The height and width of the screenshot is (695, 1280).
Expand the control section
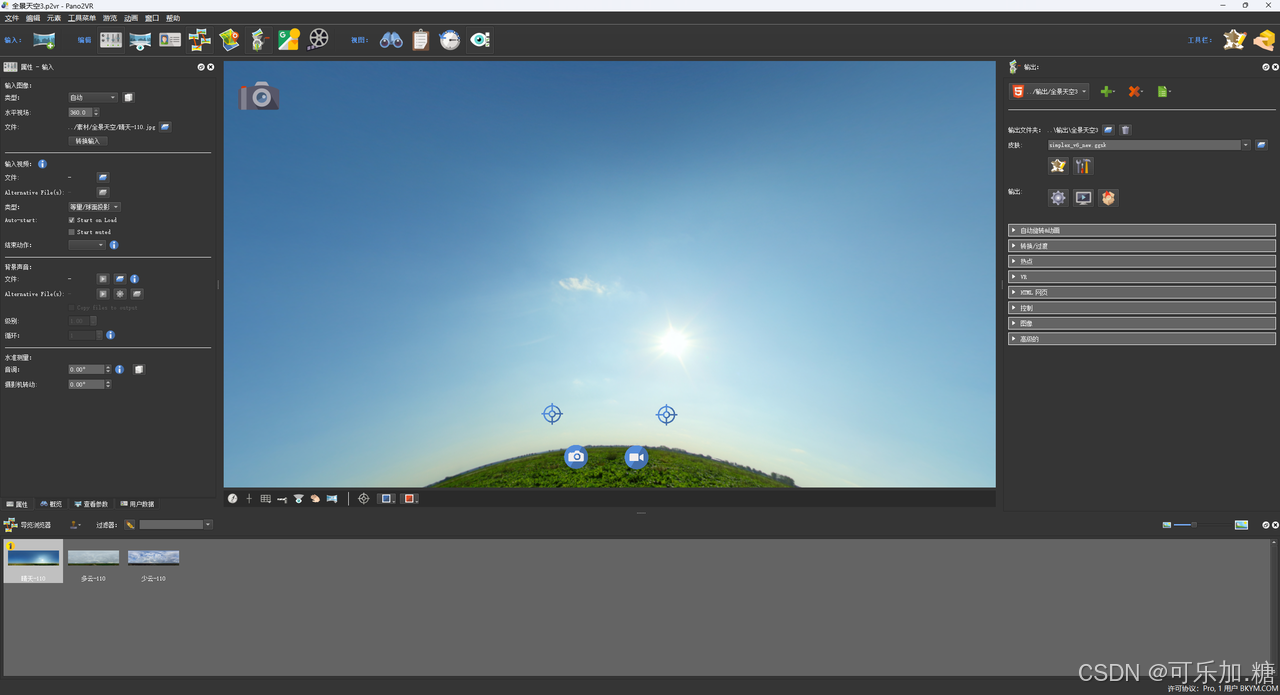1142,308
